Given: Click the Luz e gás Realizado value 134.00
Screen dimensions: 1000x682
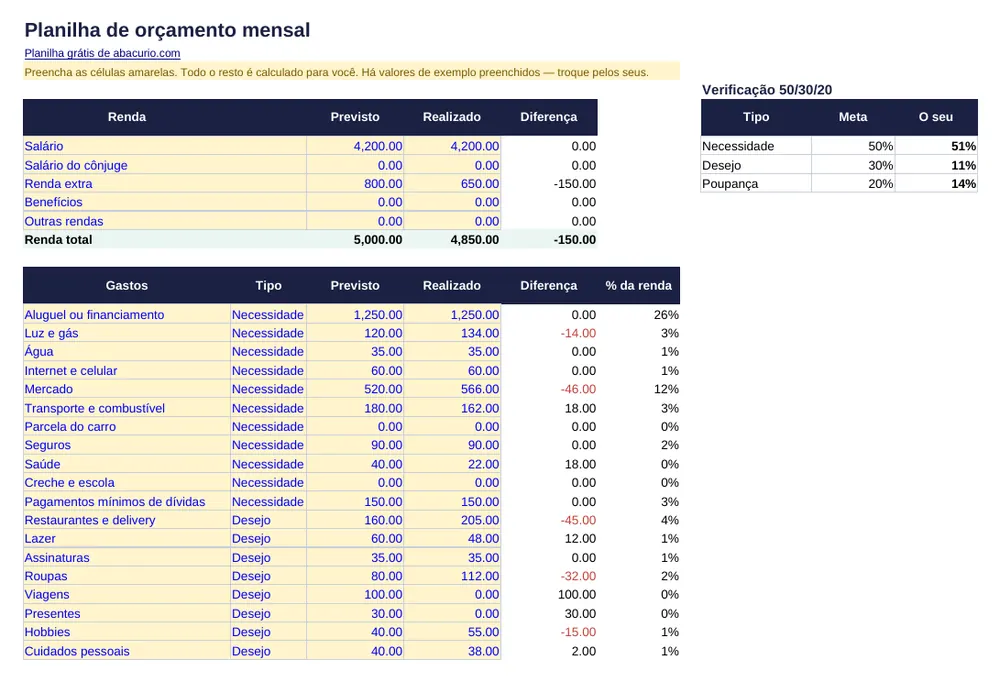Looking at the screenshot, I should [480, 333].
